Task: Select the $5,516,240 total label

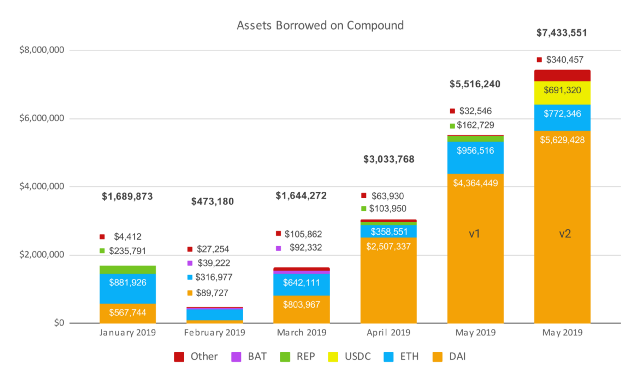Action: (475, 84)
